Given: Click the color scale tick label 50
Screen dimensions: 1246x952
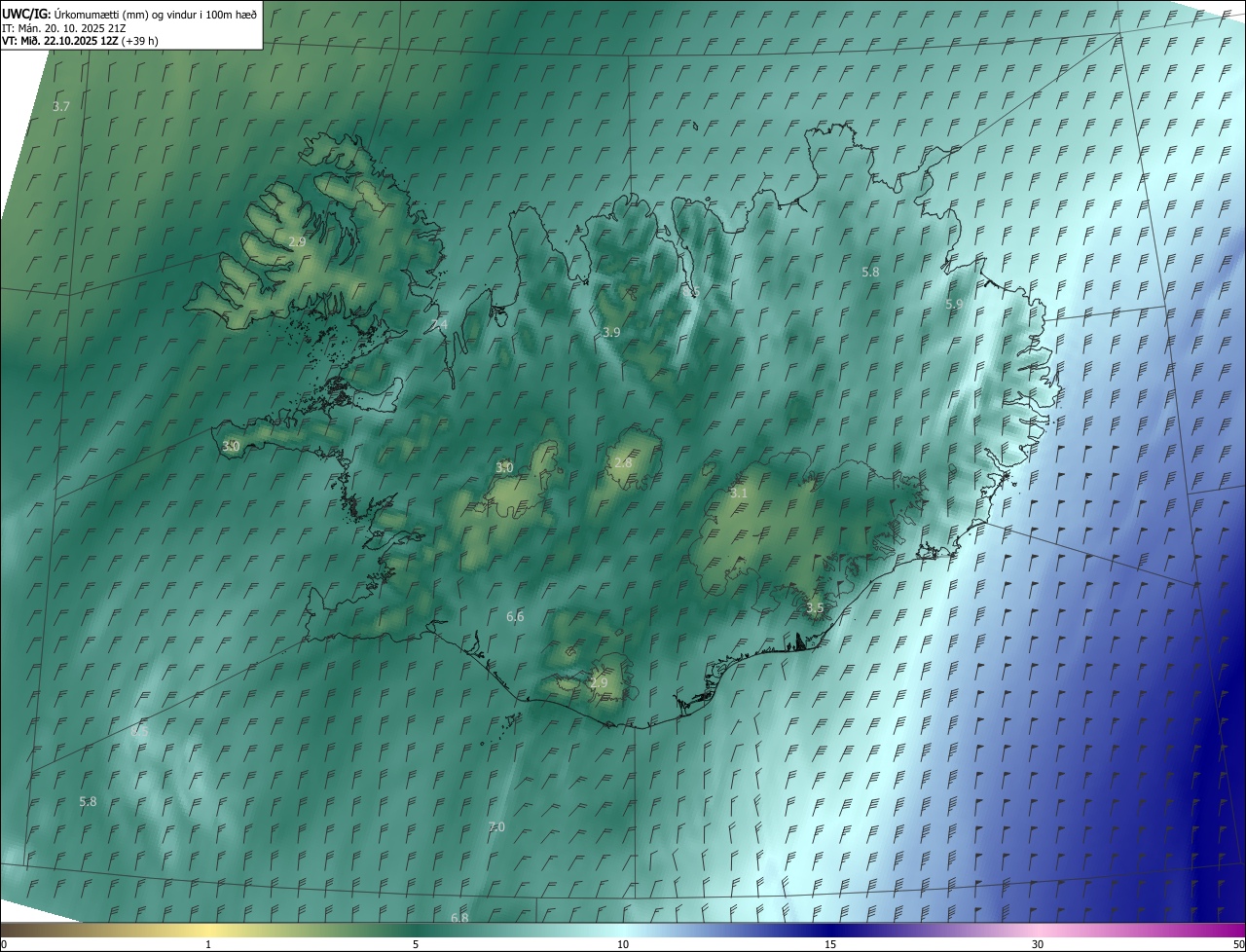Looking at the screenshot, I should (1238, 944).
